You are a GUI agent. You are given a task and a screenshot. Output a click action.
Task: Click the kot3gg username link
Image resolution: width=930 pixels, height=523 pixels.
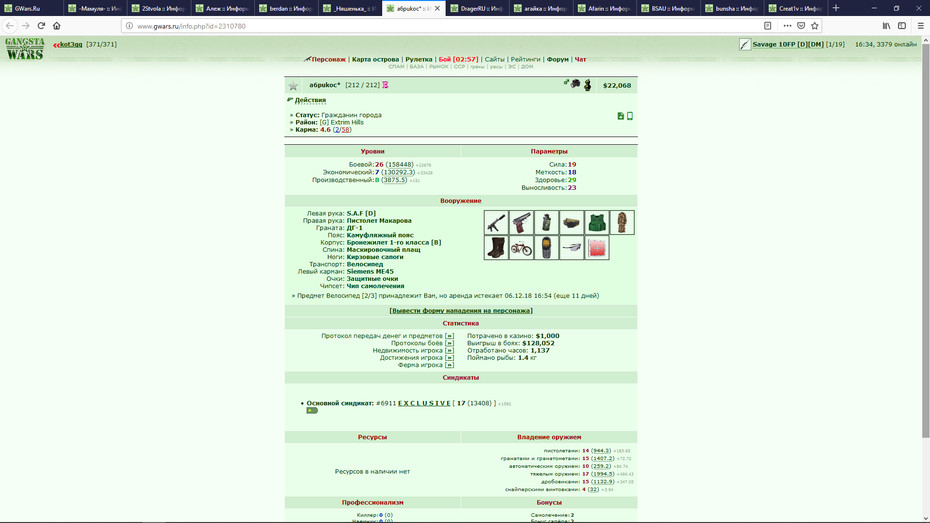[x=71, y=44]
